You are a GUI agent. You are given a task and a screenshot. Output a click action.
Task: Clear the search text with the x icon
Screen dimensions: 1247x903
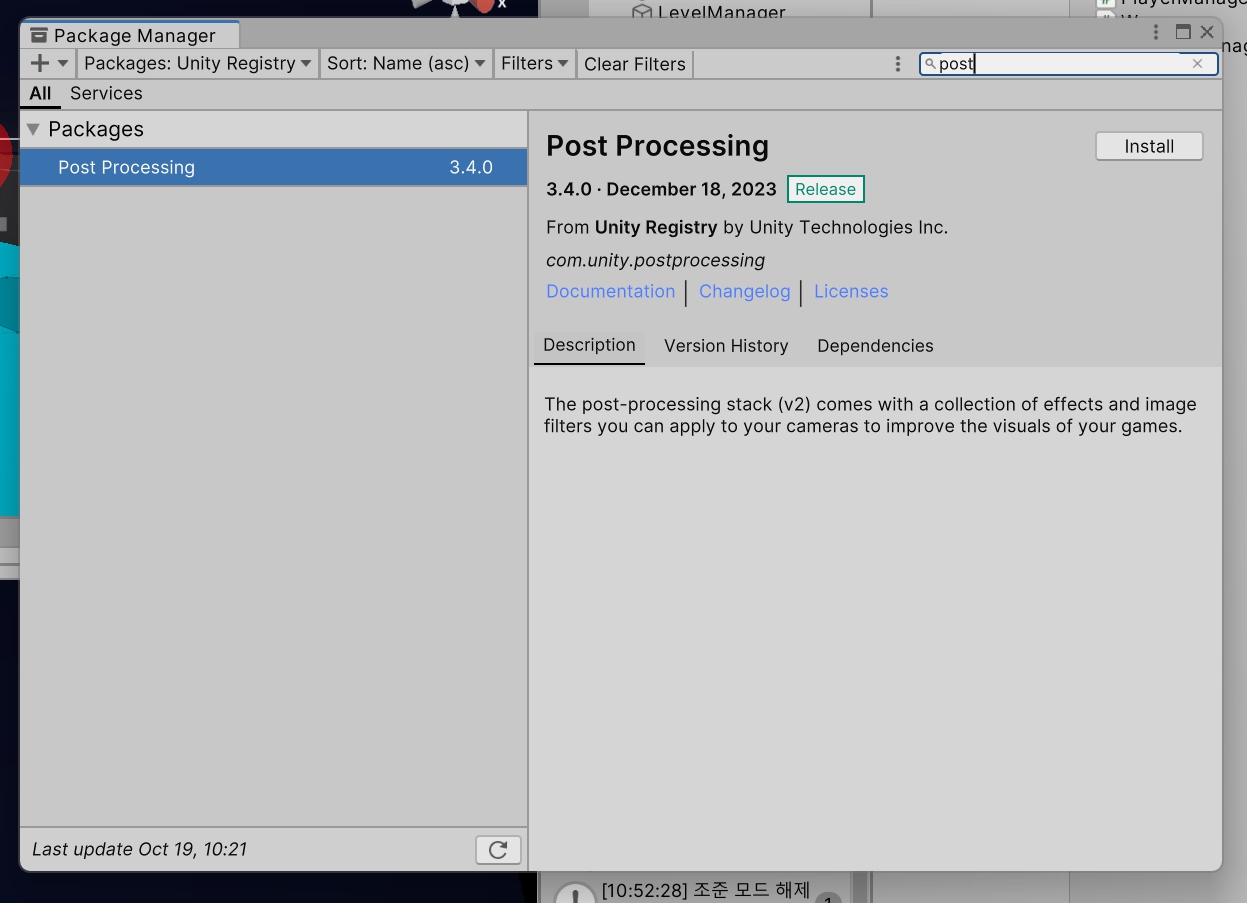click(1197, 64)
